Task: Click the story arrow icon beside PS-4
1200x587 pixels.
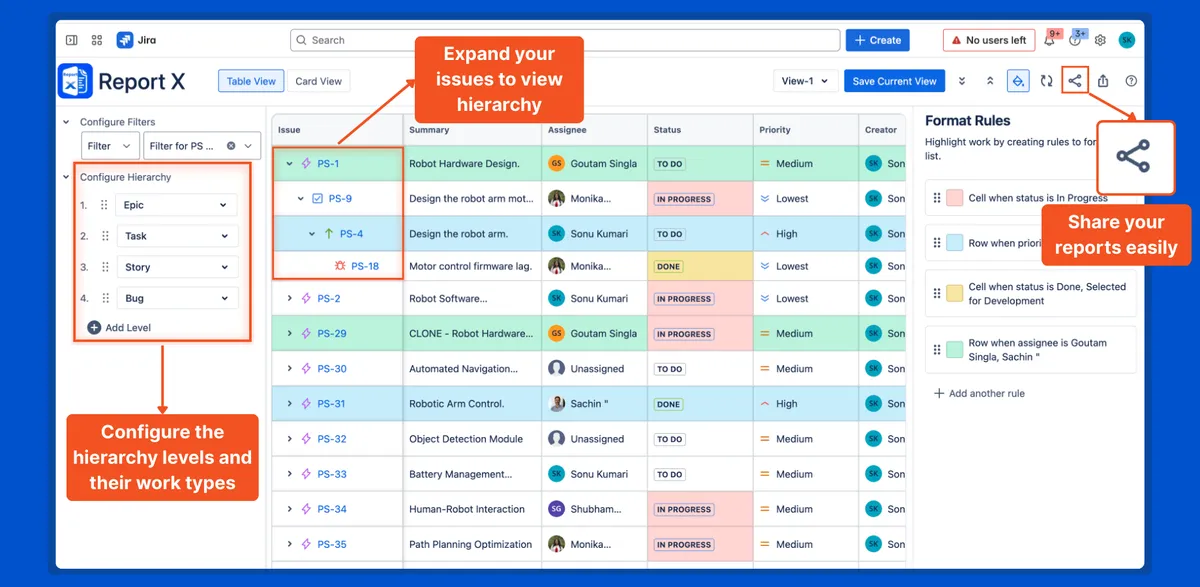Action: pyautogui.click(x=328, y=234)
